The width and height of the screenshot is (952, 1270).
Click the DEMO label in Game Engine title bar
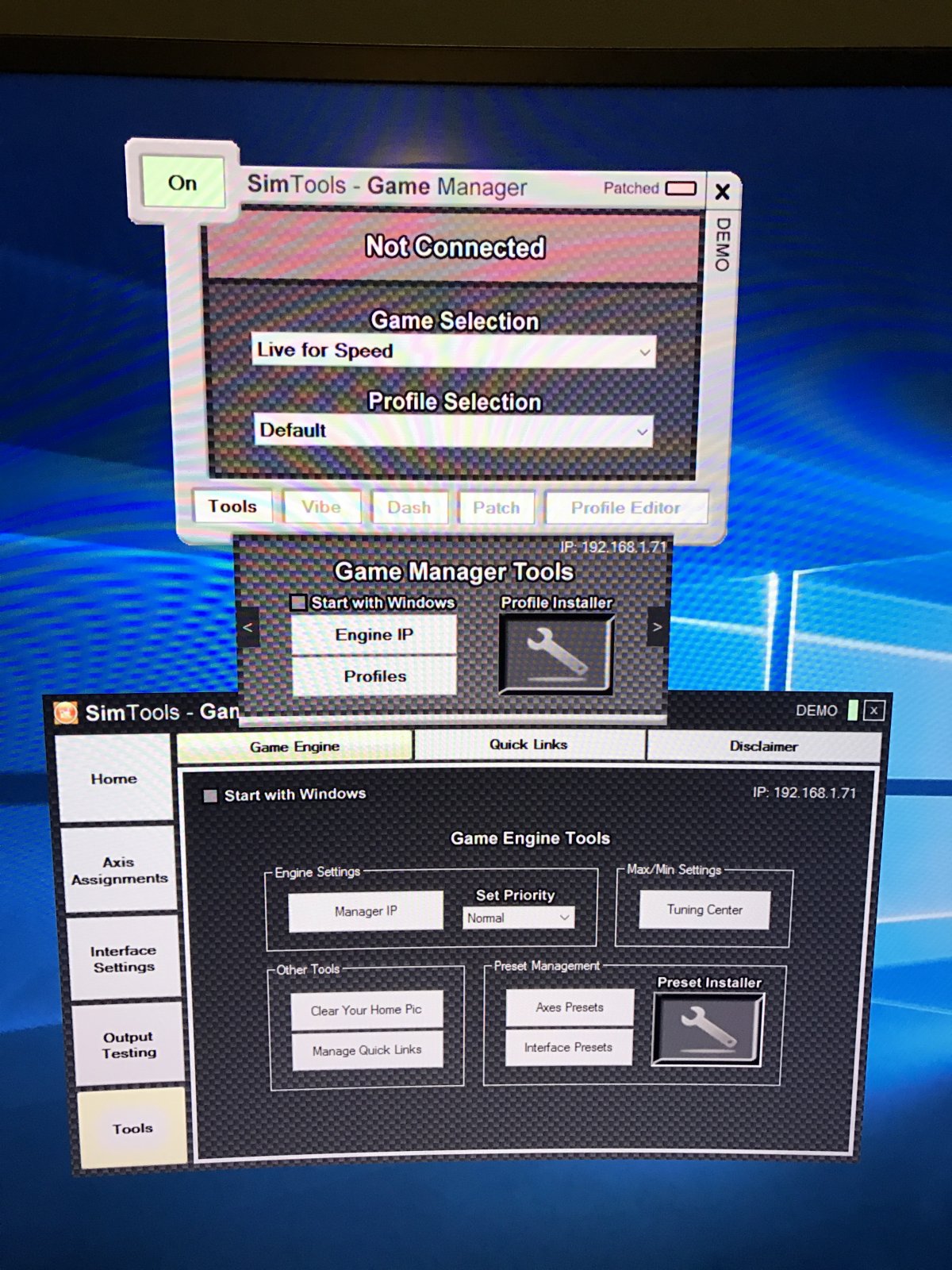coord(816,710)
